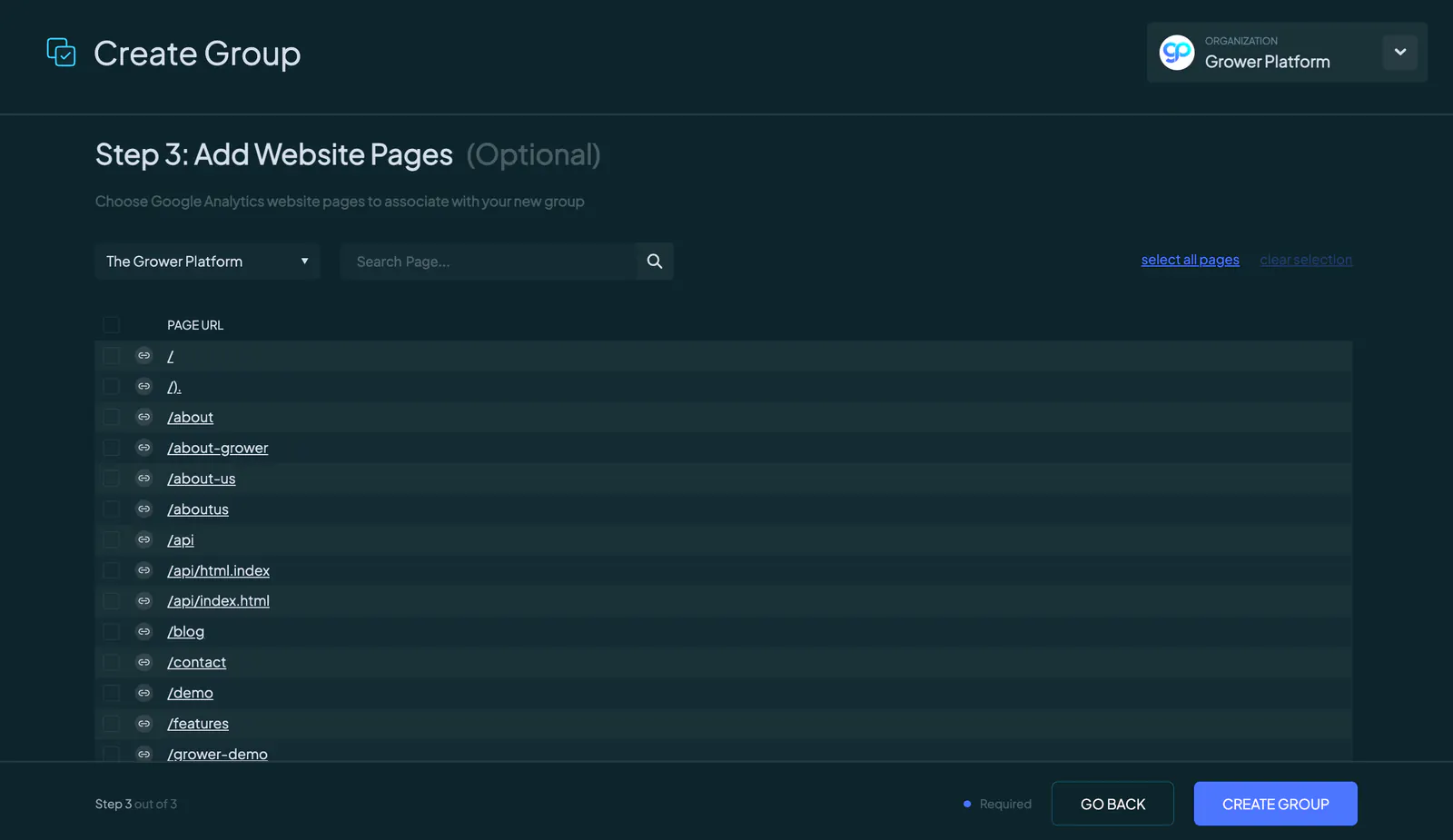The height and width of the screenshot is (840, 1453).
Task: Open the /grower-demo page link
Action: (218, 754)
